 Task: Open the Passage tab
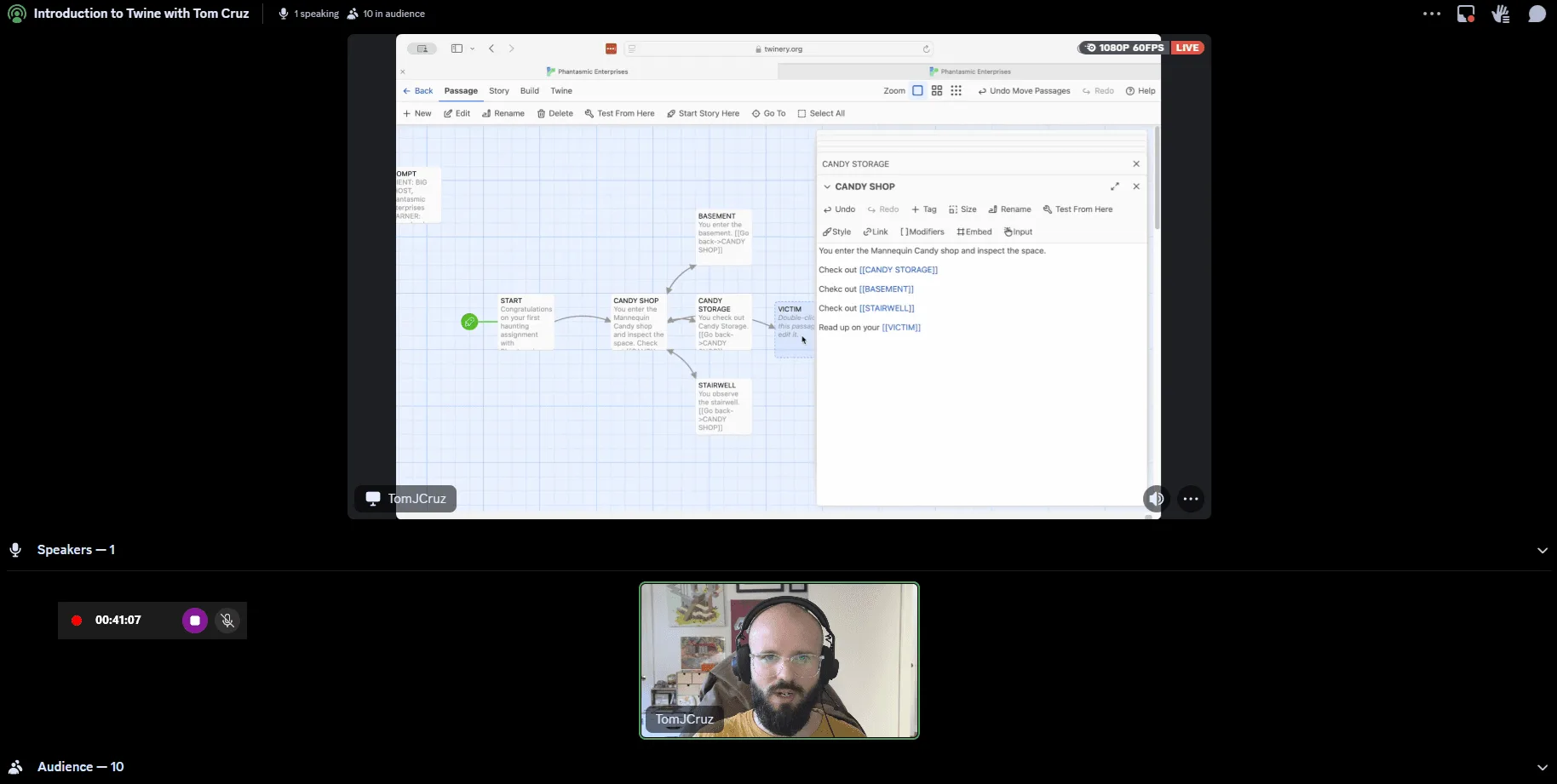(x=461, y=91)
